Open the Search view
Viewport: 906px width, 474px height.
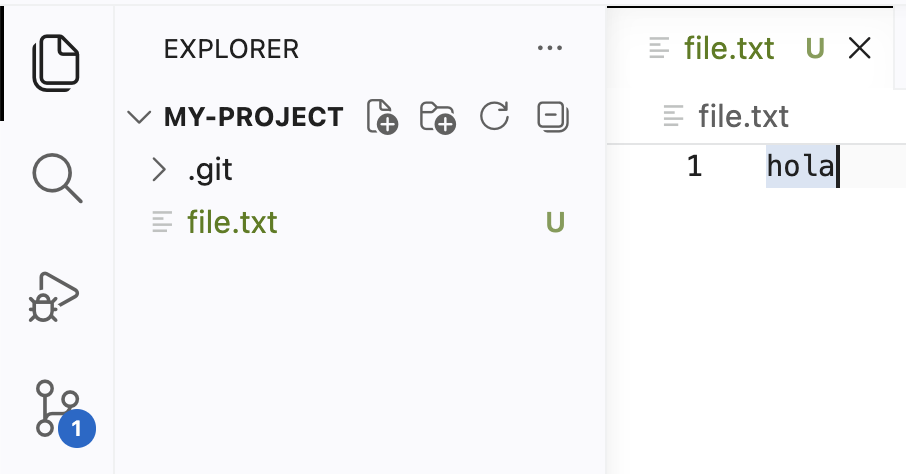pos(57,178)
